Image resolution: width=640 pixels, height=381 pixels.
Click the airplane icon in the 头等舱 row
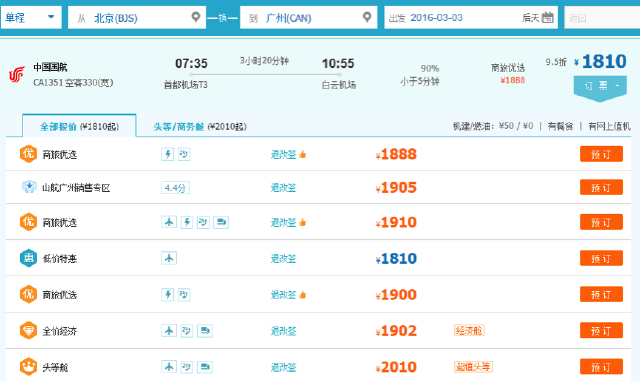[169, 367]
